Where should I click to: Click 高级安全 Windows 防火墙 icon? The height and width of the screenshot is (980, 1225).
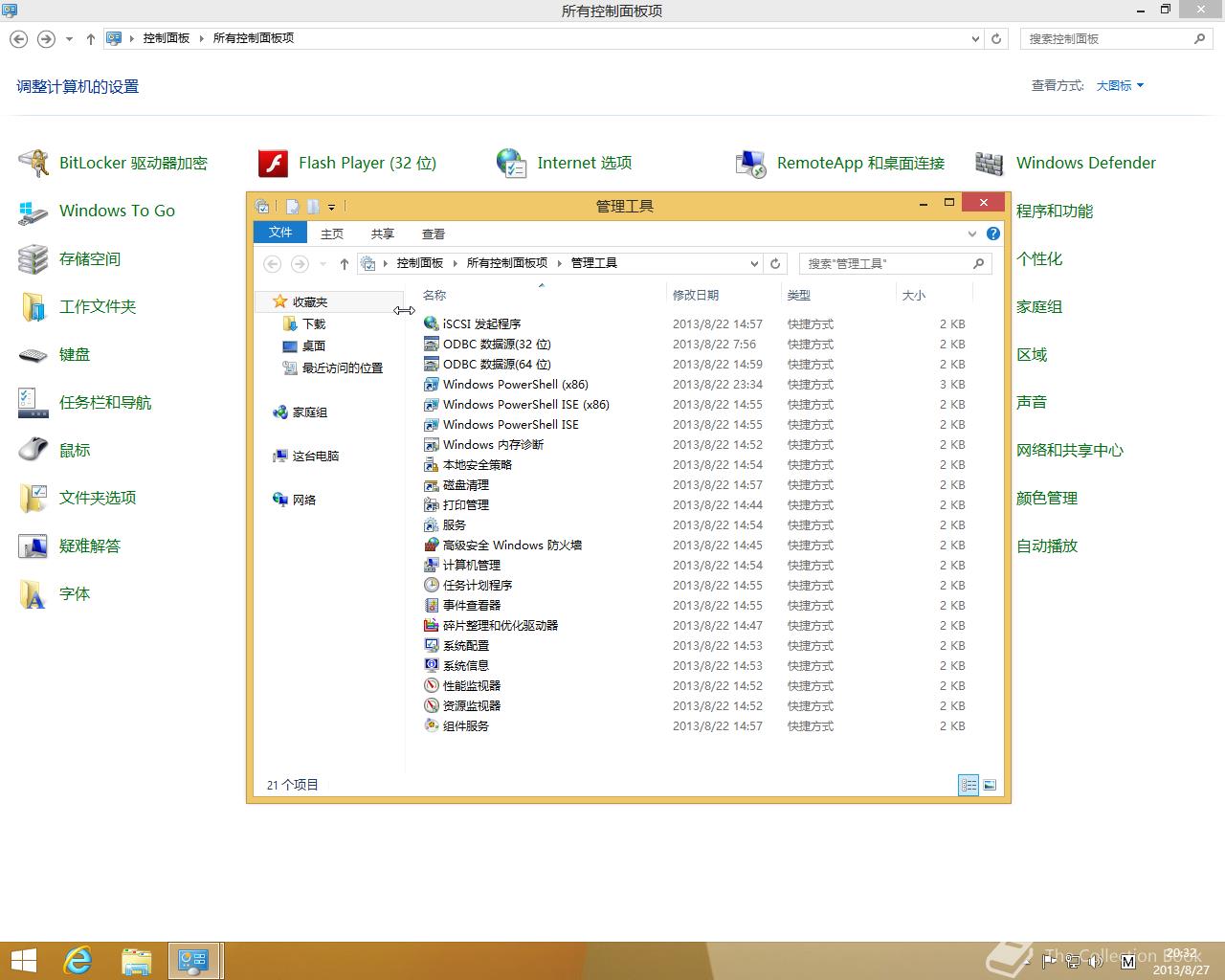tap(432, 545)
